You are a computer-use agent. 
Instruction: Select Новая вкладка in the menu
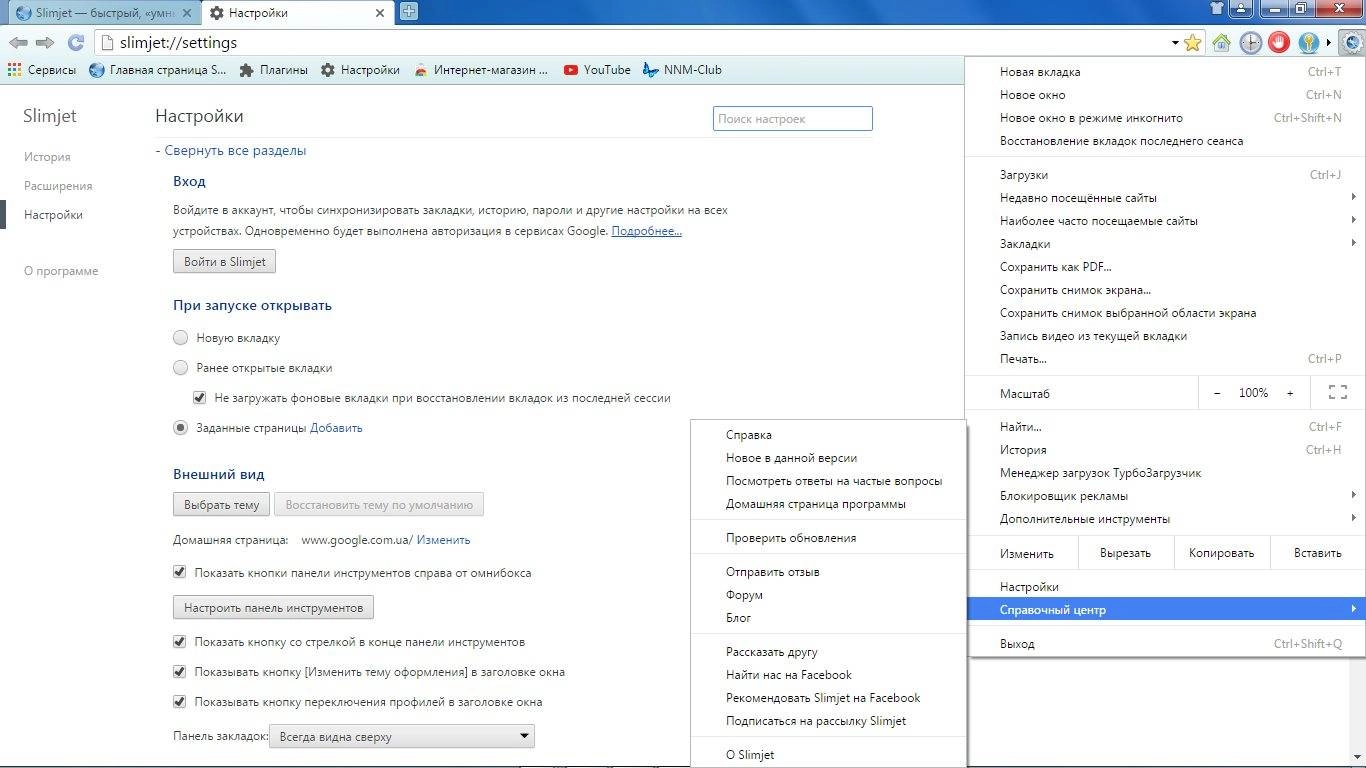pos(1166,72)
